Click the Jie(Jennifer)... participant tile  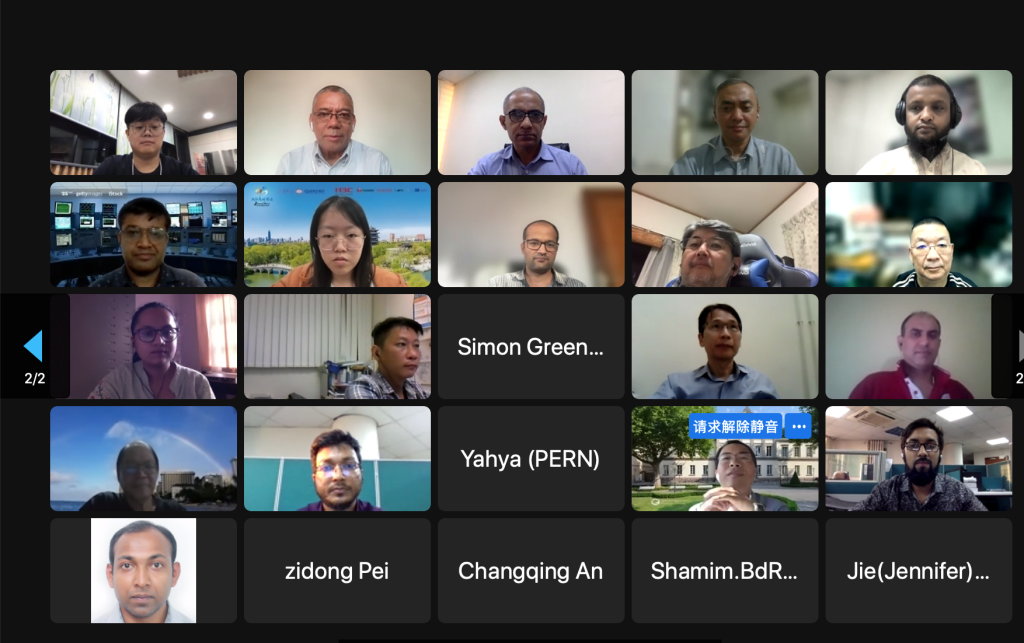919,571
